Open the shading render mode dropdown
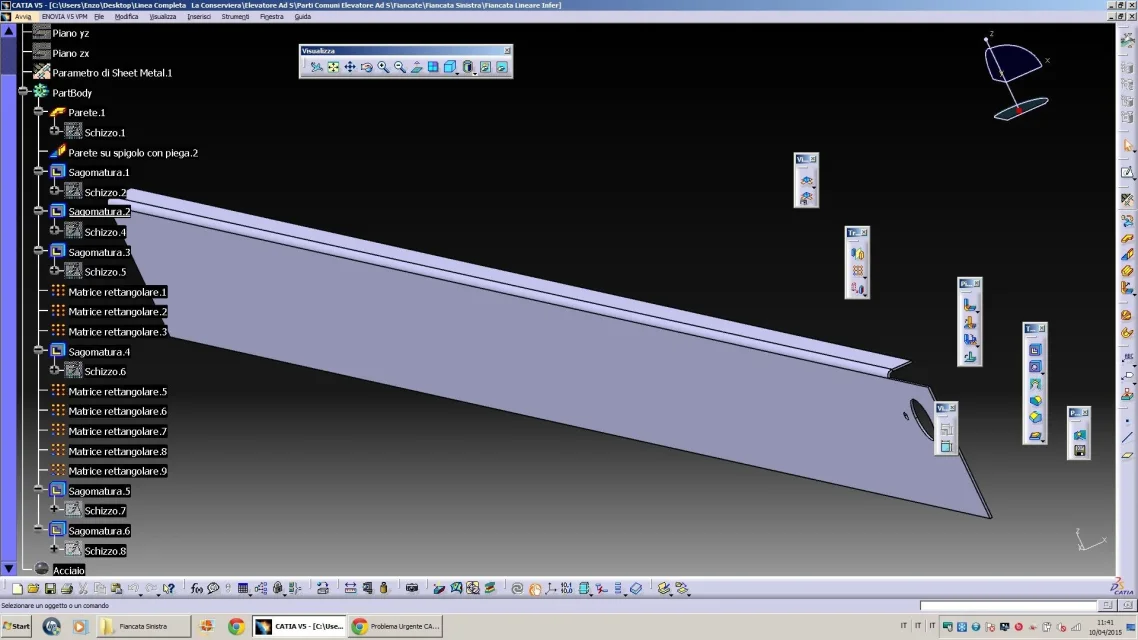This screenshot has height=640, width=1138. [x=468, y=67]
